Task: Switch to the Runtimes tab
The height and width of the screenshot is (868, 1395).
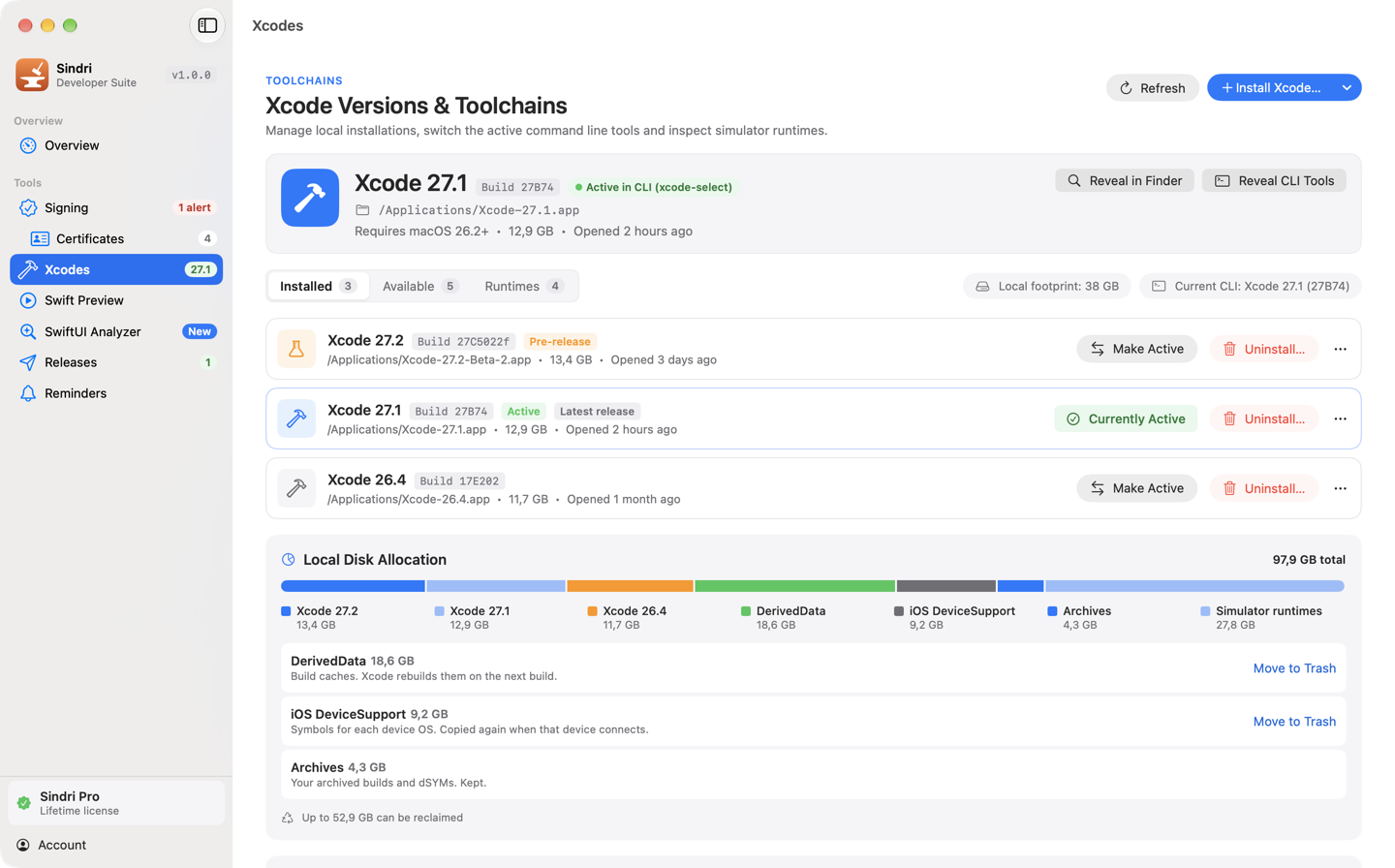Action: [523, 286]
